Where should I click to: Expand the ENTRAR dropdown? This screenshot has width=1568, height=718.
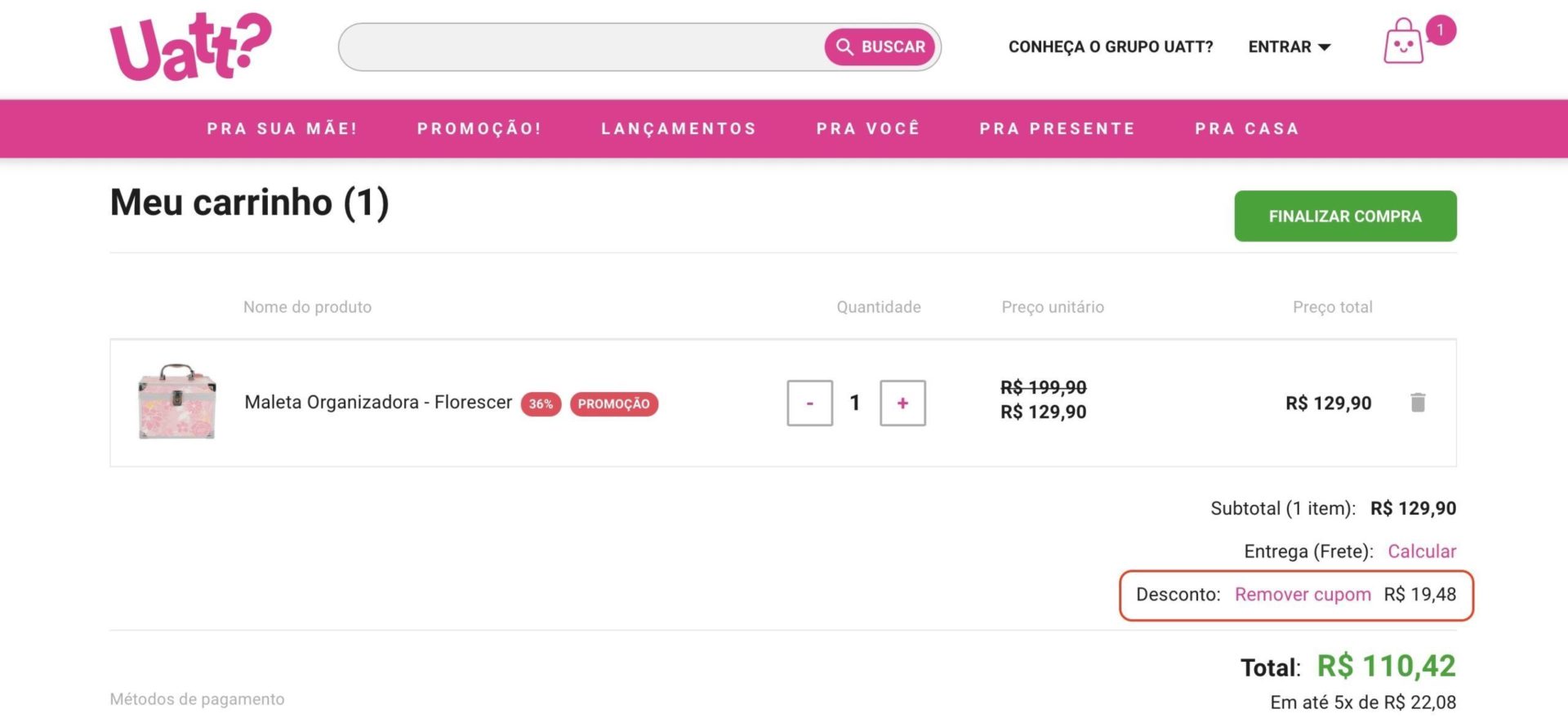tap(1289, 47)
